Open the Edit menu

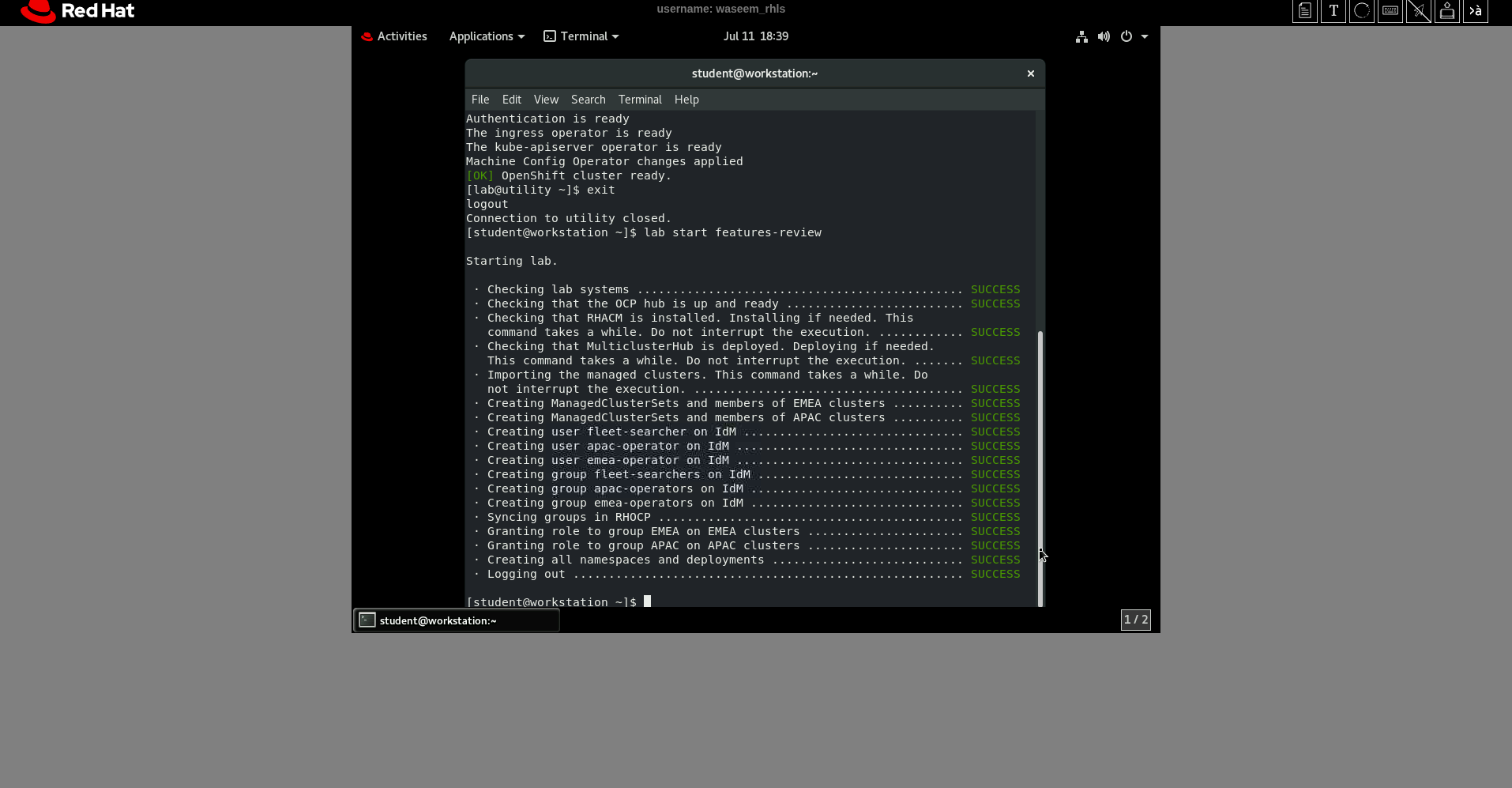[512, 100]
